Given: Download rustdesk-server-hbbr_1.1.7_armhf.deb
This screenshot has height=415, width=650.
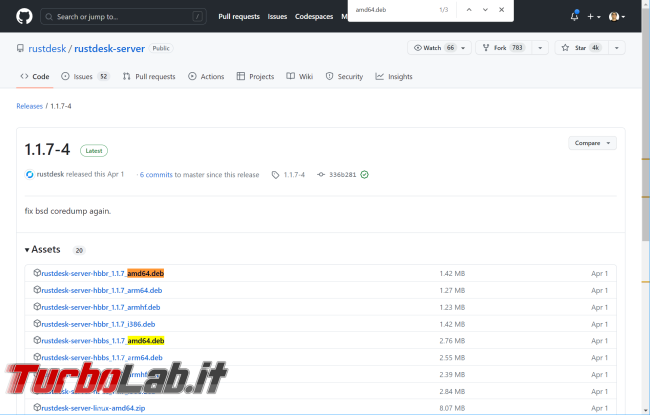Looking at the screenshot, I should (101, 307).
